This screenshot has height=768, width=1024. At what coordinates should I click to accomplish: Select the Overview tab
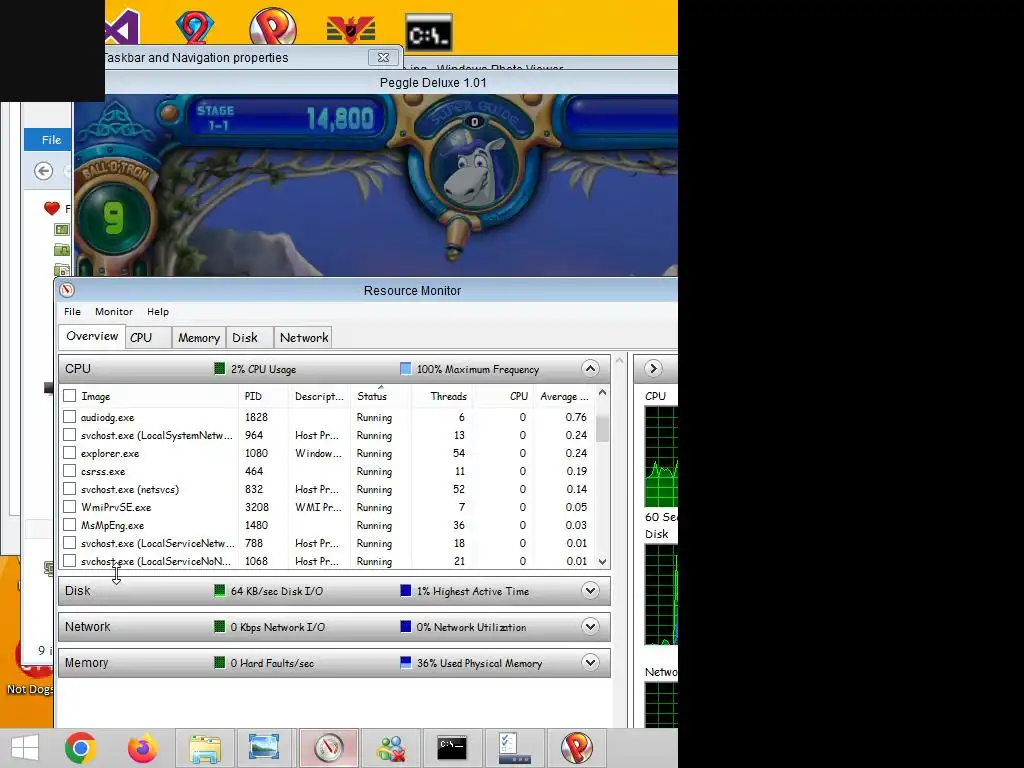click(x=92, y=336)
